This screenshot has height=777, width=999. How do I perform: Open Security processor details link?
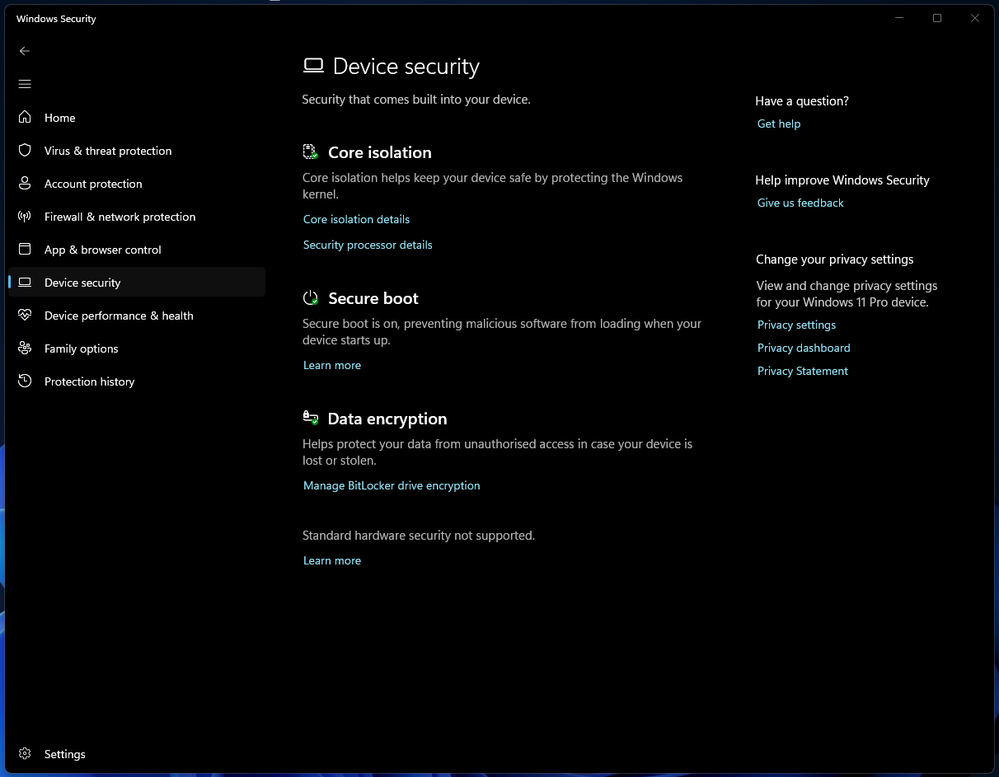click(x=368, y=245)
